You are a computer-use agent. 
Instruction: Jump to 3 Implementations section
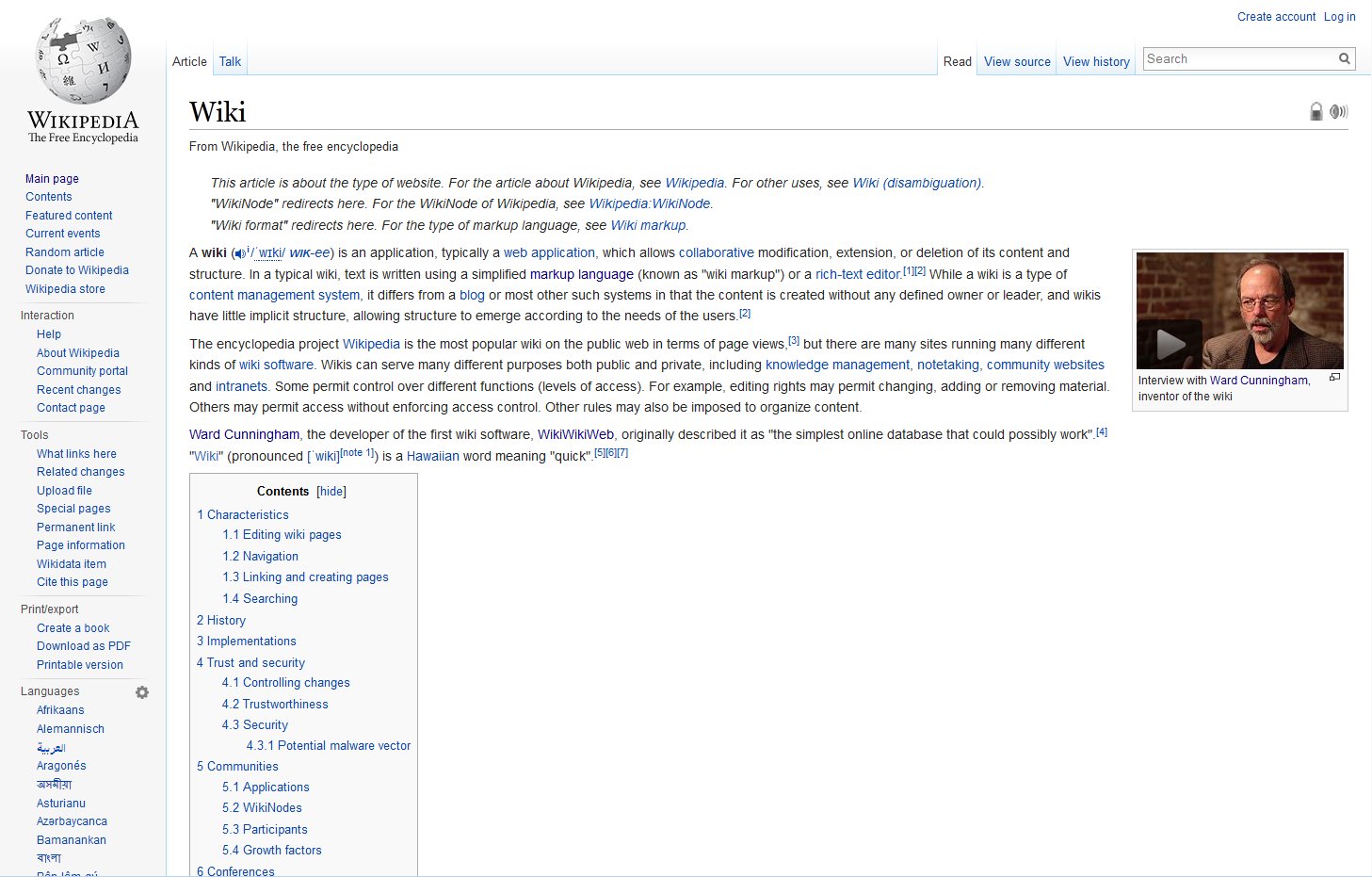point(247,642)
